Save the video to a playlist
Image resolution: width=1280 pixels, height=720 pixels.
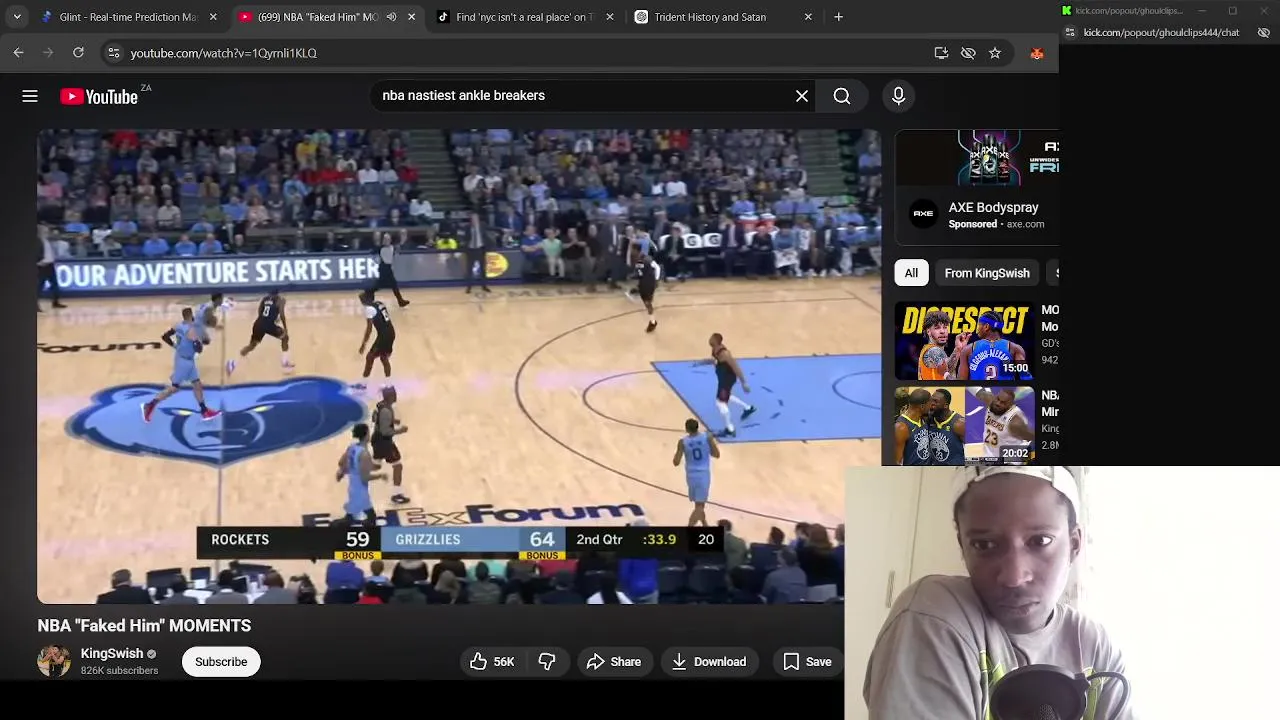[807, 662]
